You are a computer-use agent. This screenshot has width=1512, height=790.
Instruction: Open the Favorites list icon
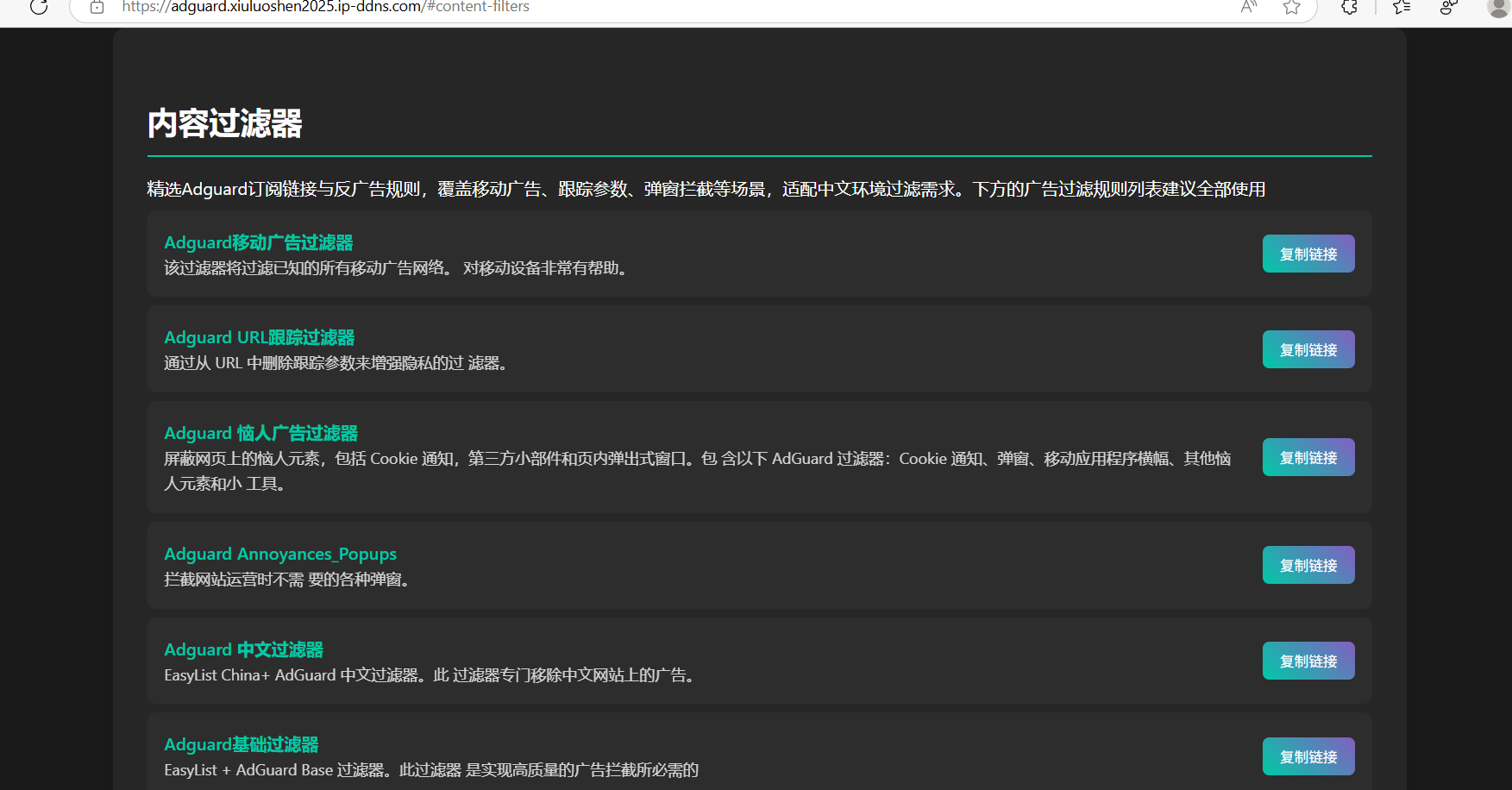tap(1399, 7)
